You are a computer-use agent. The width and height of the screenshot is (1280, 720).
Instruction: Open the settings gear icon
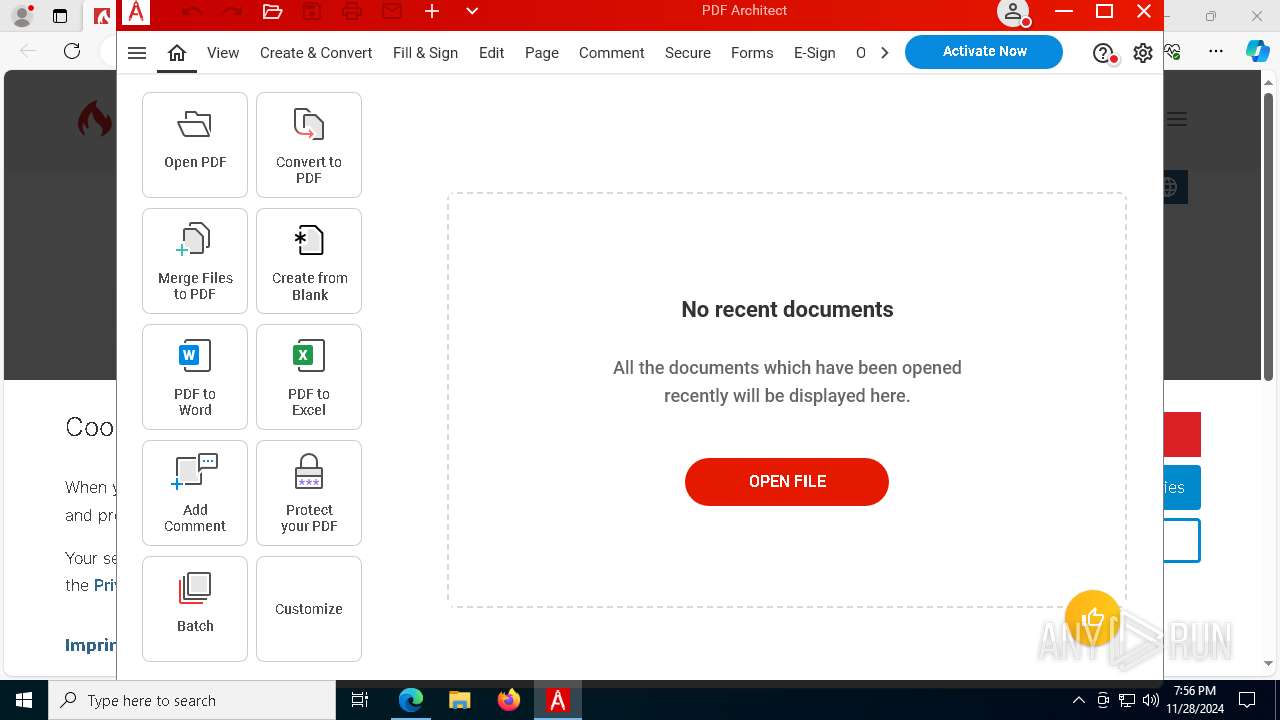[x=1143, y=53]
